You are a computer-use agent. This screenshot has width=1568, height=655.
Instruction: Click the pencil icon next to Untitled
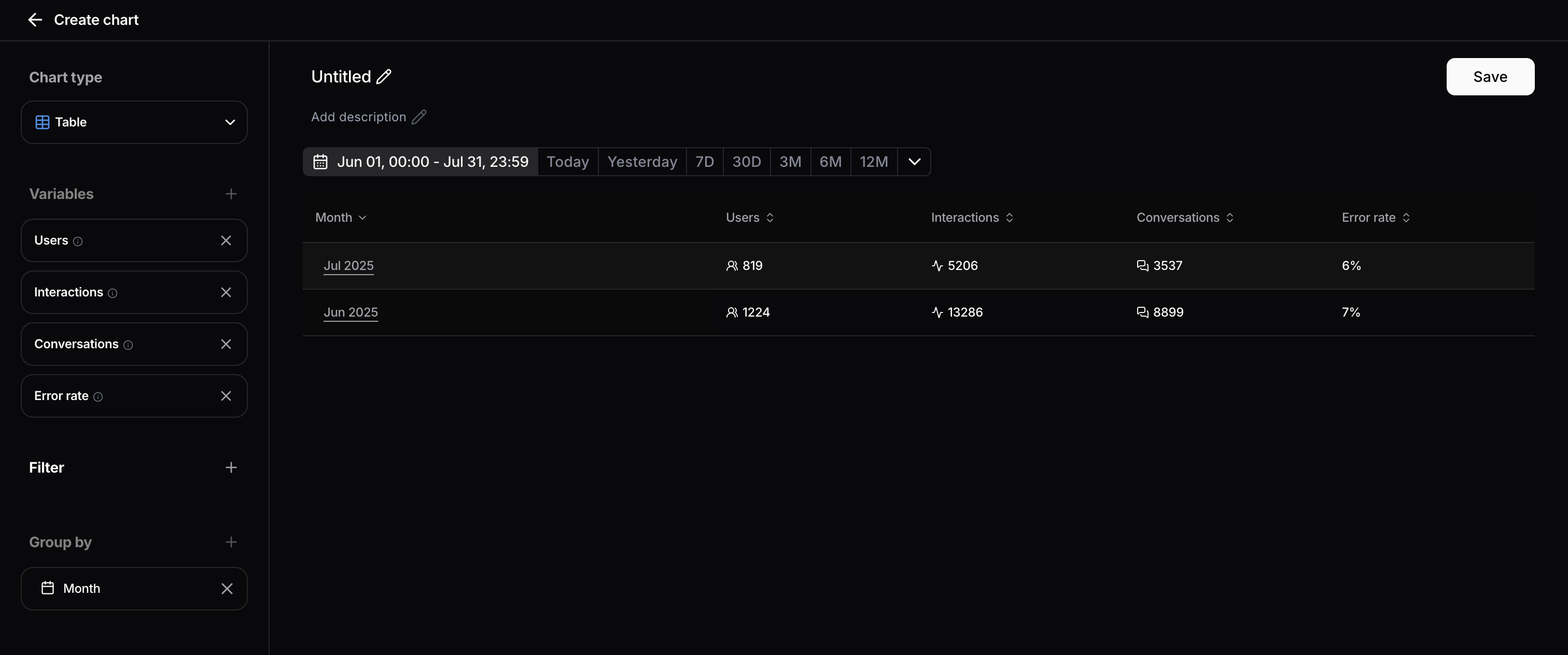point(384,77)
